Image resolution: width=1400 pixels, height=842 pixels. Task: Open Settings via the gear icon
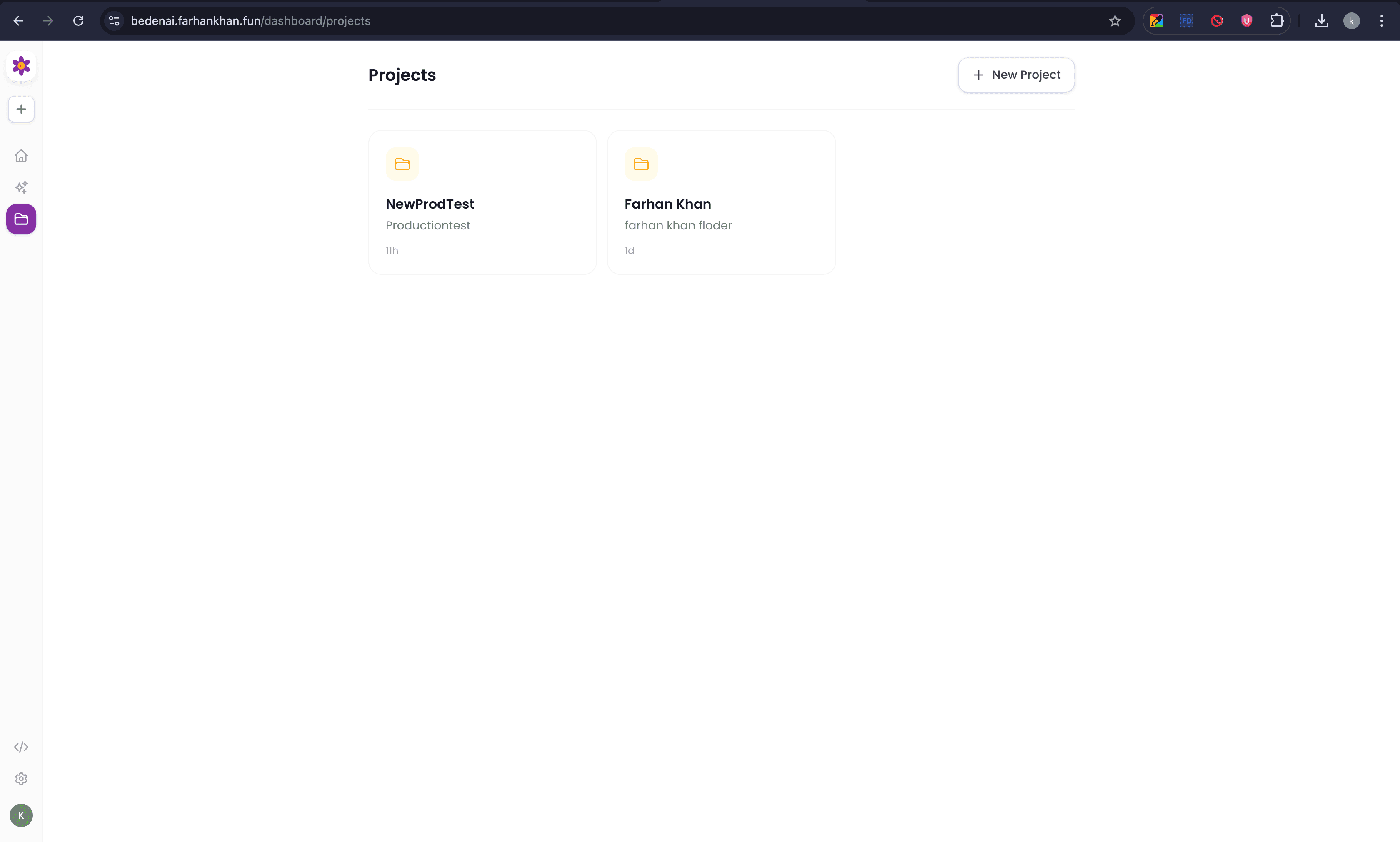[21, 778]
